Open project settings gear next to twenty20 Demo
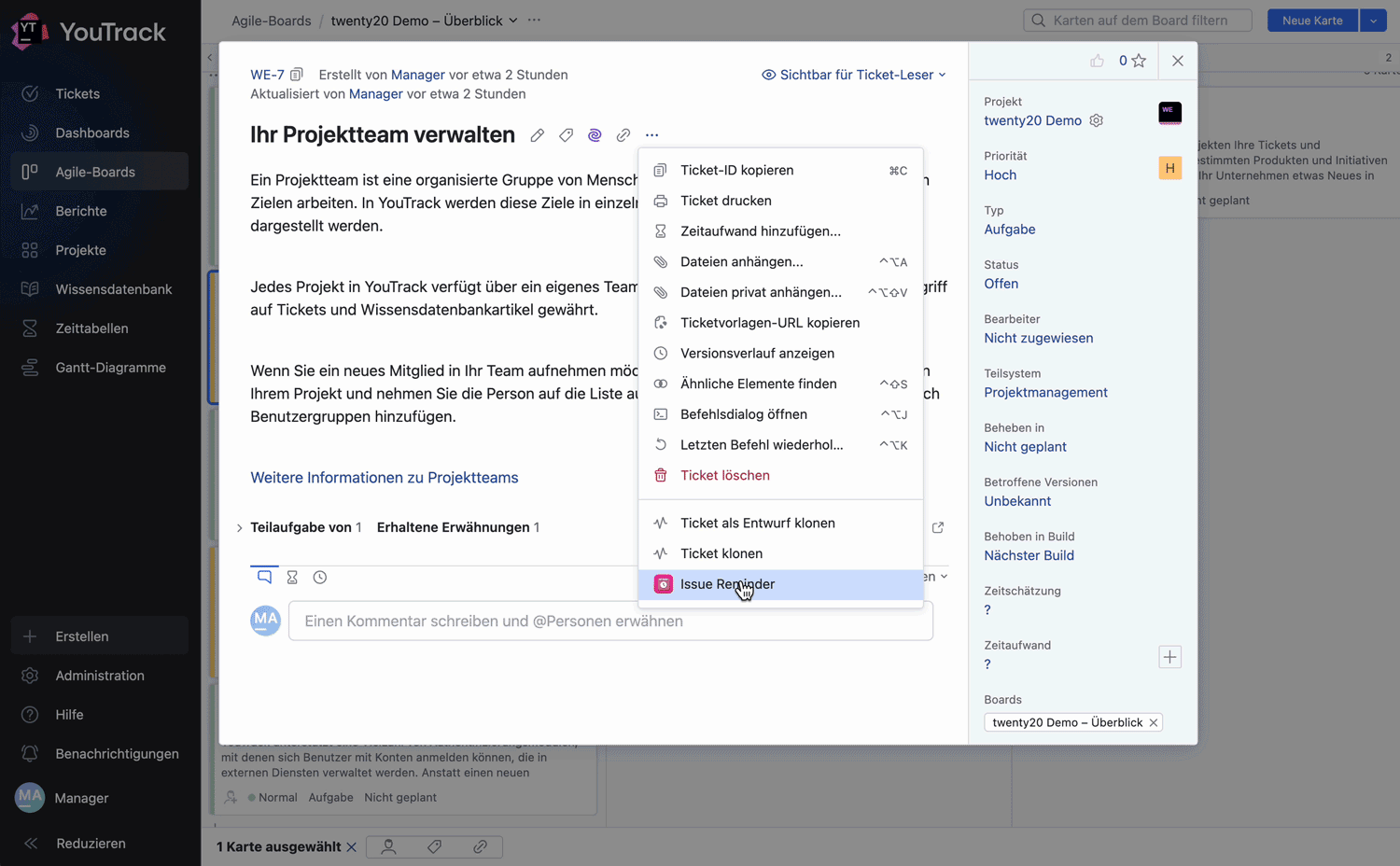 (x=1097, y=120)
